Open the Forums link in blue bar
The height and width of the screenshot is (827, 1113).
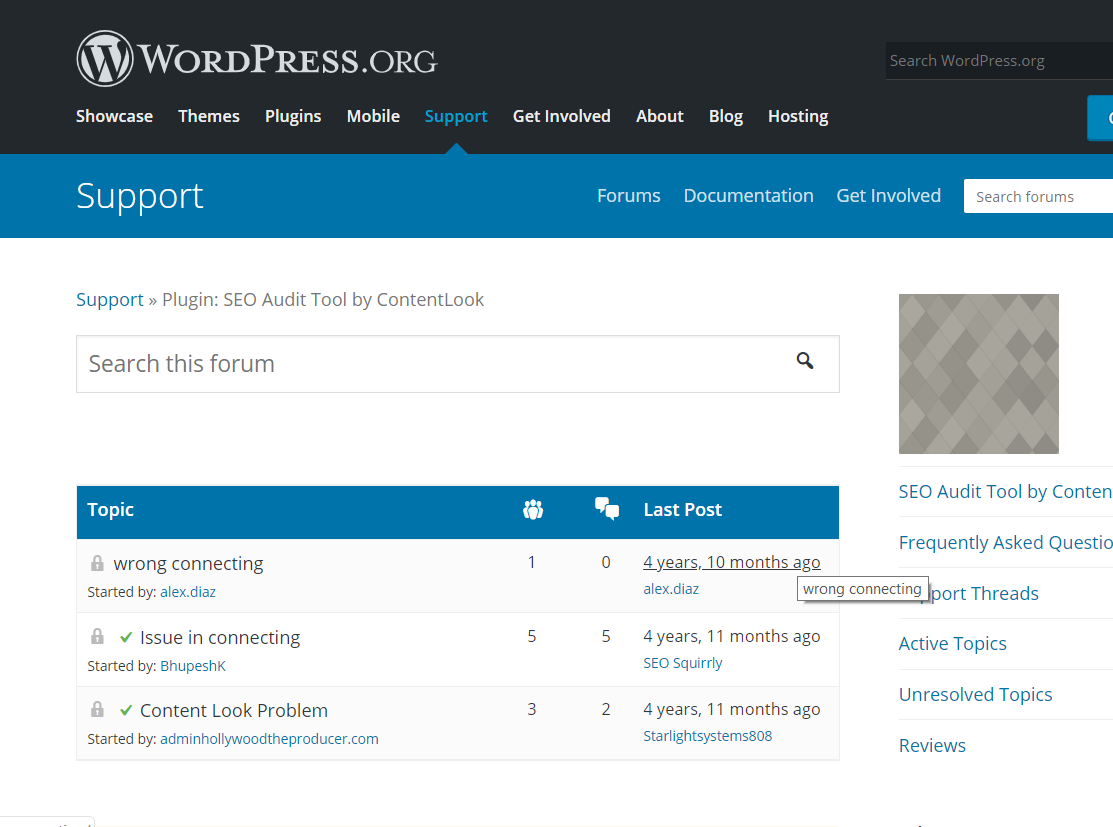click(x=629, y=196)
